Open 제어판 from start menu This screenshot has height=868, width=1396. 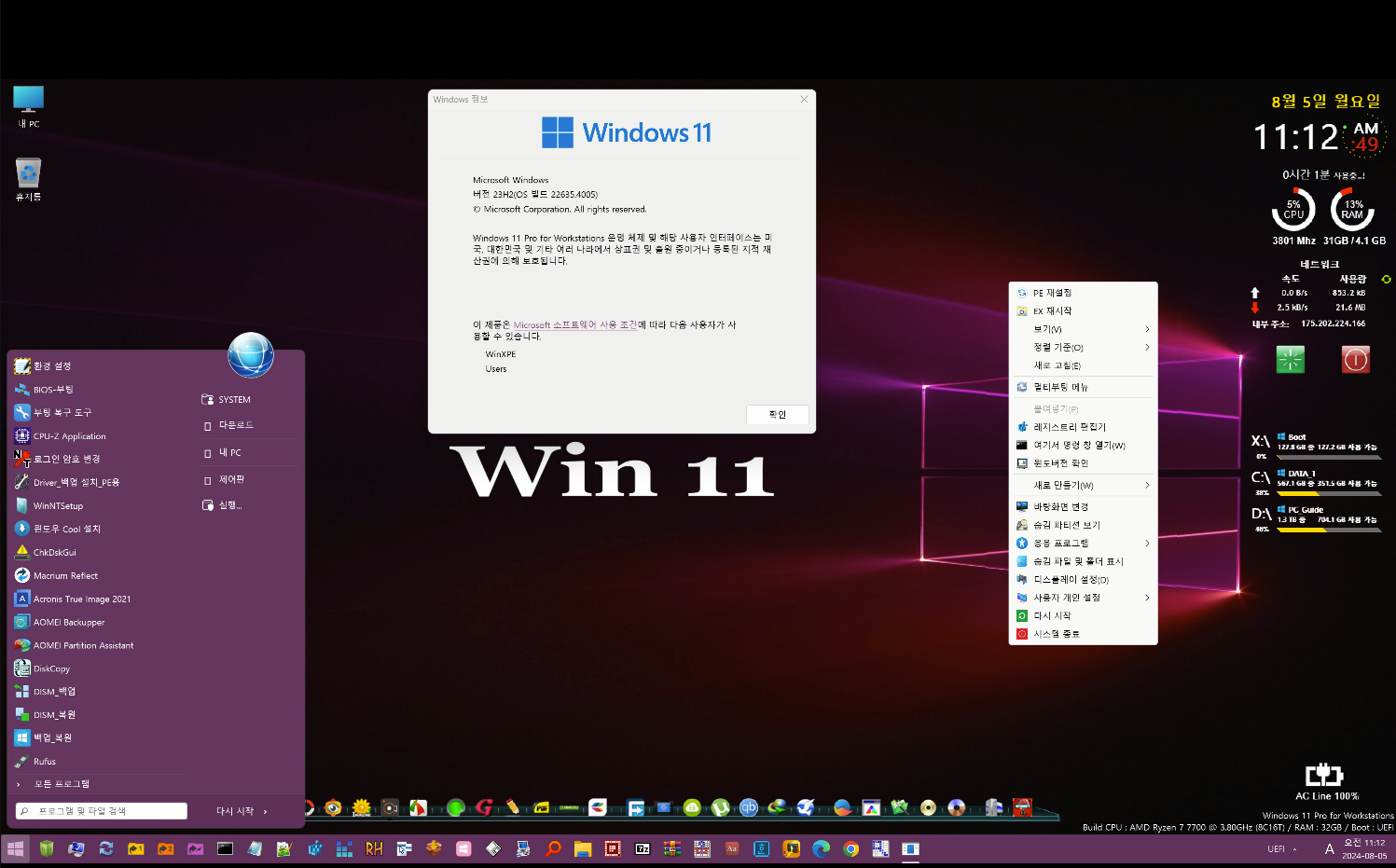[x=232, y=479]
